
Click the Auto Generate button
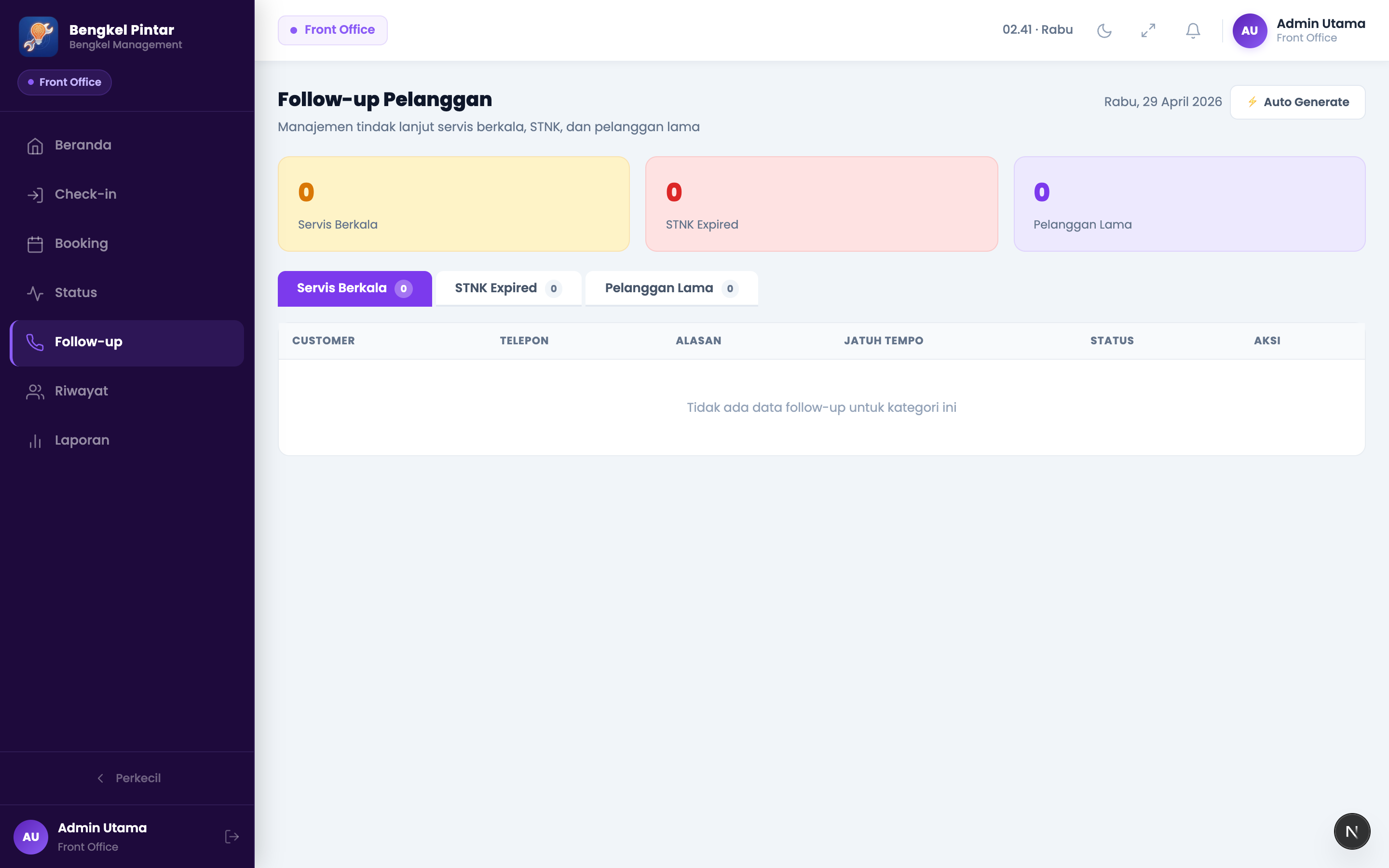tap(1297, 102)
